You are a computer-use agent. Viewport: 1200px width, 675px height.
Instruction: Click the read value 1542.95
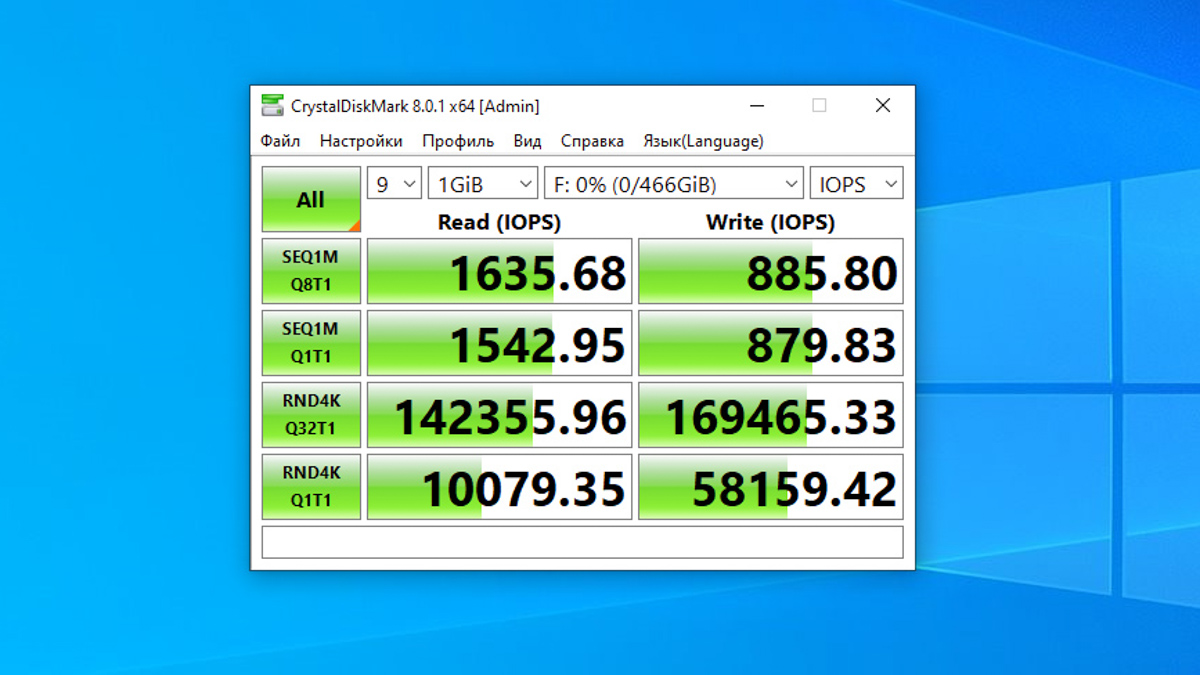tap(499, 343)
